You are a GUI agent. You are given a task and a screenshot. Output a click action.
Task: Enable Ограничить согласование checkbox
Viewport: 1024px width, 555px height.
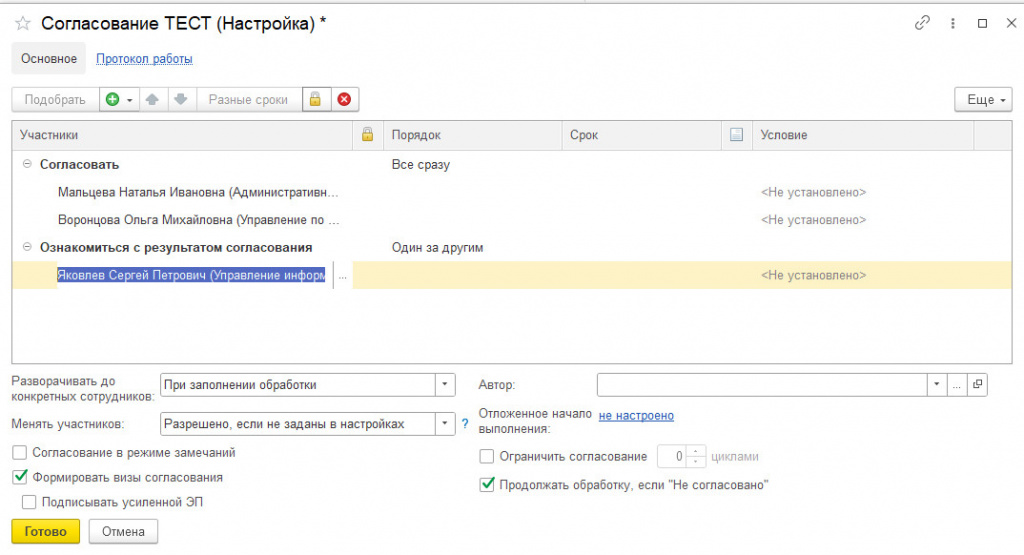tap(487, 456)
